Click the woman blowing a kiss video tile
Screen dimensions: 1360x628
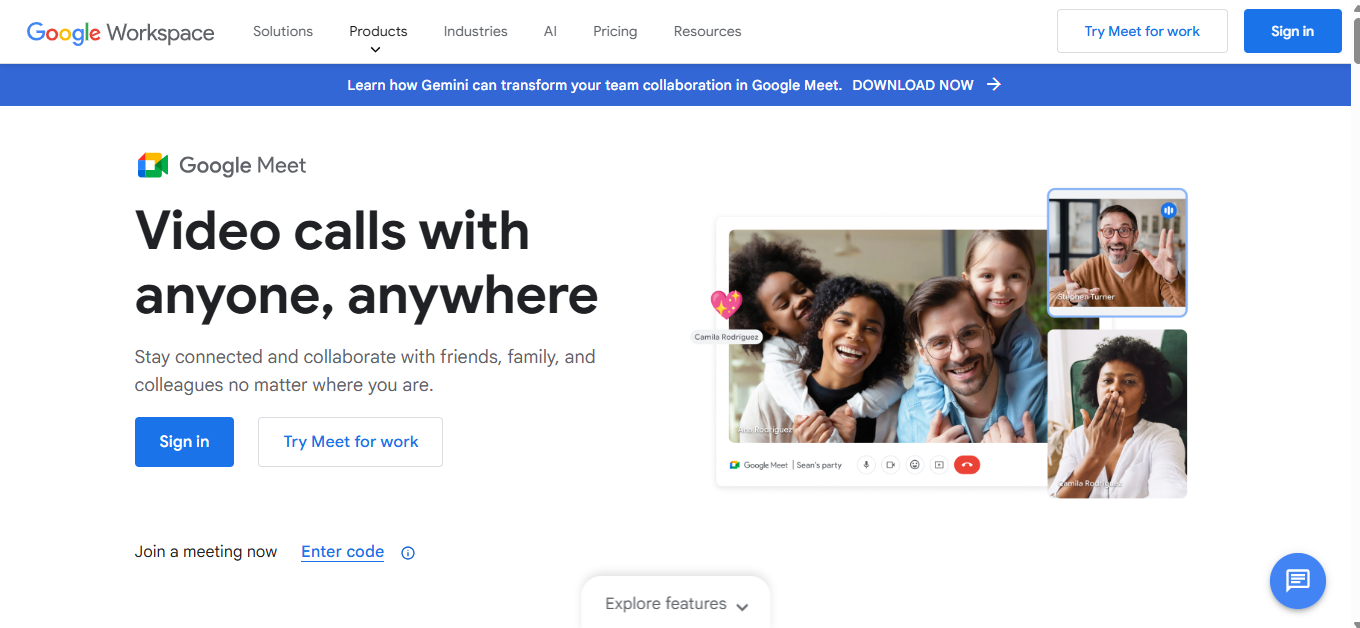tap(1117, 414)
